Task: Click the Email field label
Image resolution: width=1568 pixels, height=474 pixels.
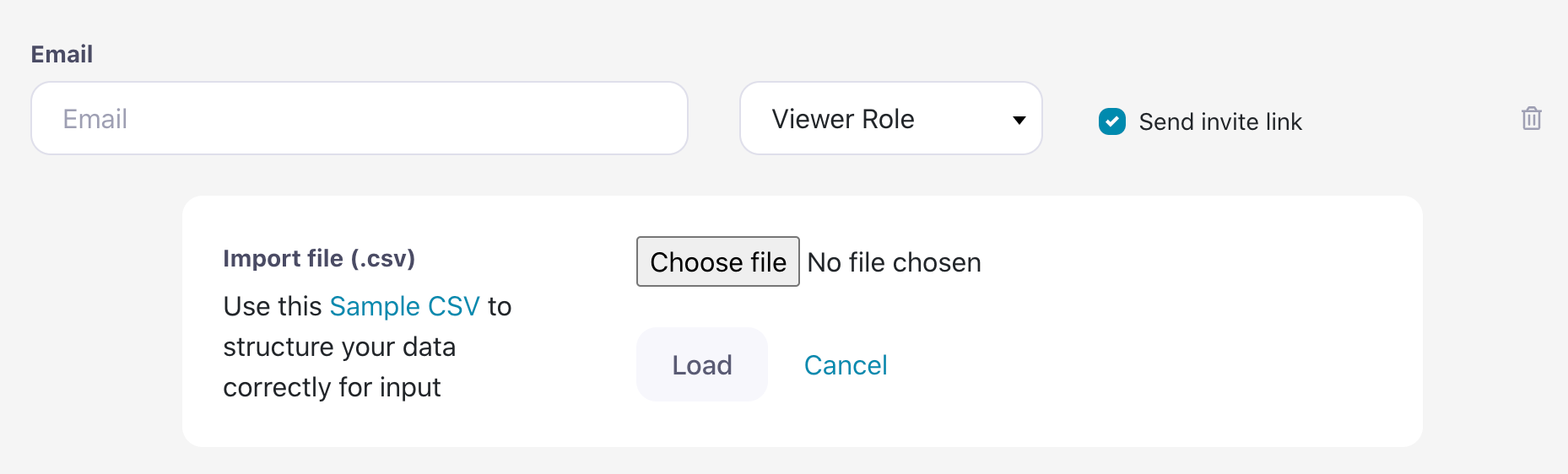Action: tap(62, 54)
